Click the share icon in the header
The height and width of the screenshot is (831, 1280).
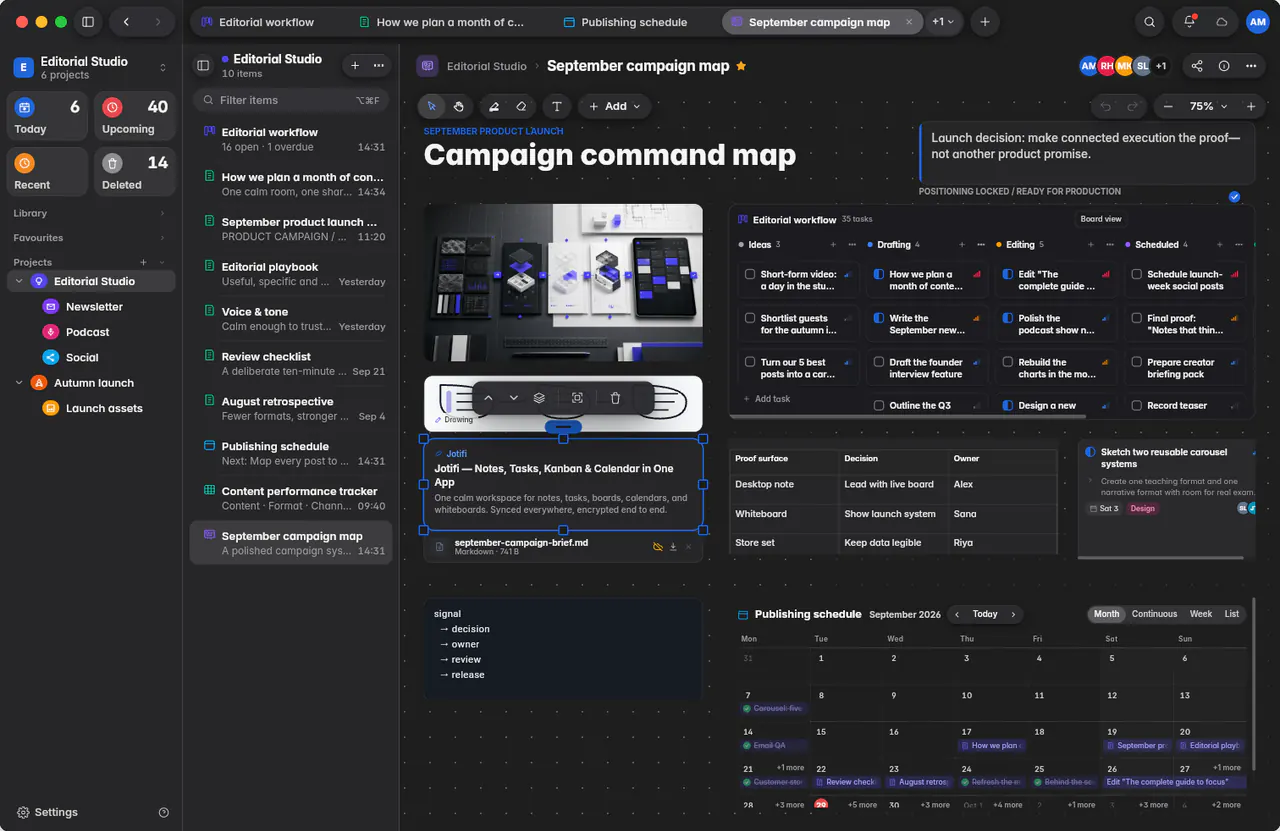[1197, 66]
